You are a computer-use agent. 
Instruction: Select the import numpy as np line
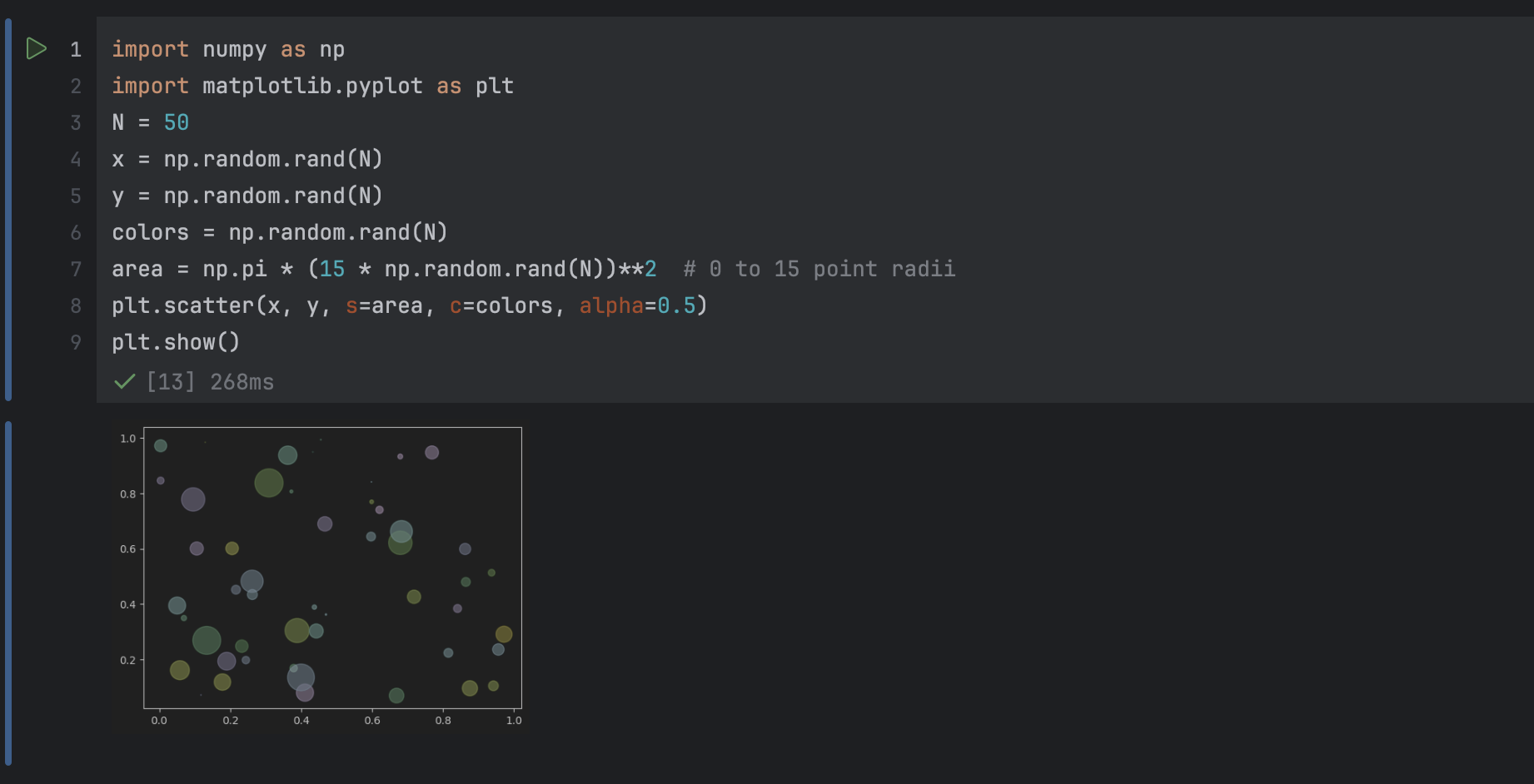tap(227, 49)
